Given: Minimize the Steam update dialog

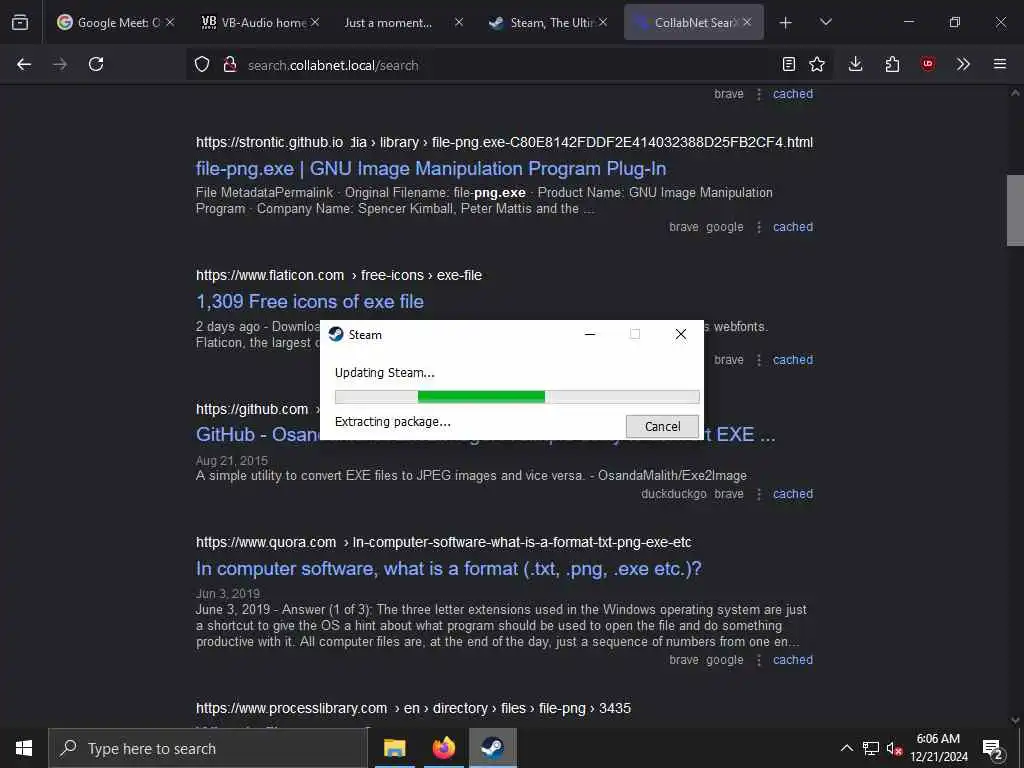Looking at the screenshot, I should point(590,334).
